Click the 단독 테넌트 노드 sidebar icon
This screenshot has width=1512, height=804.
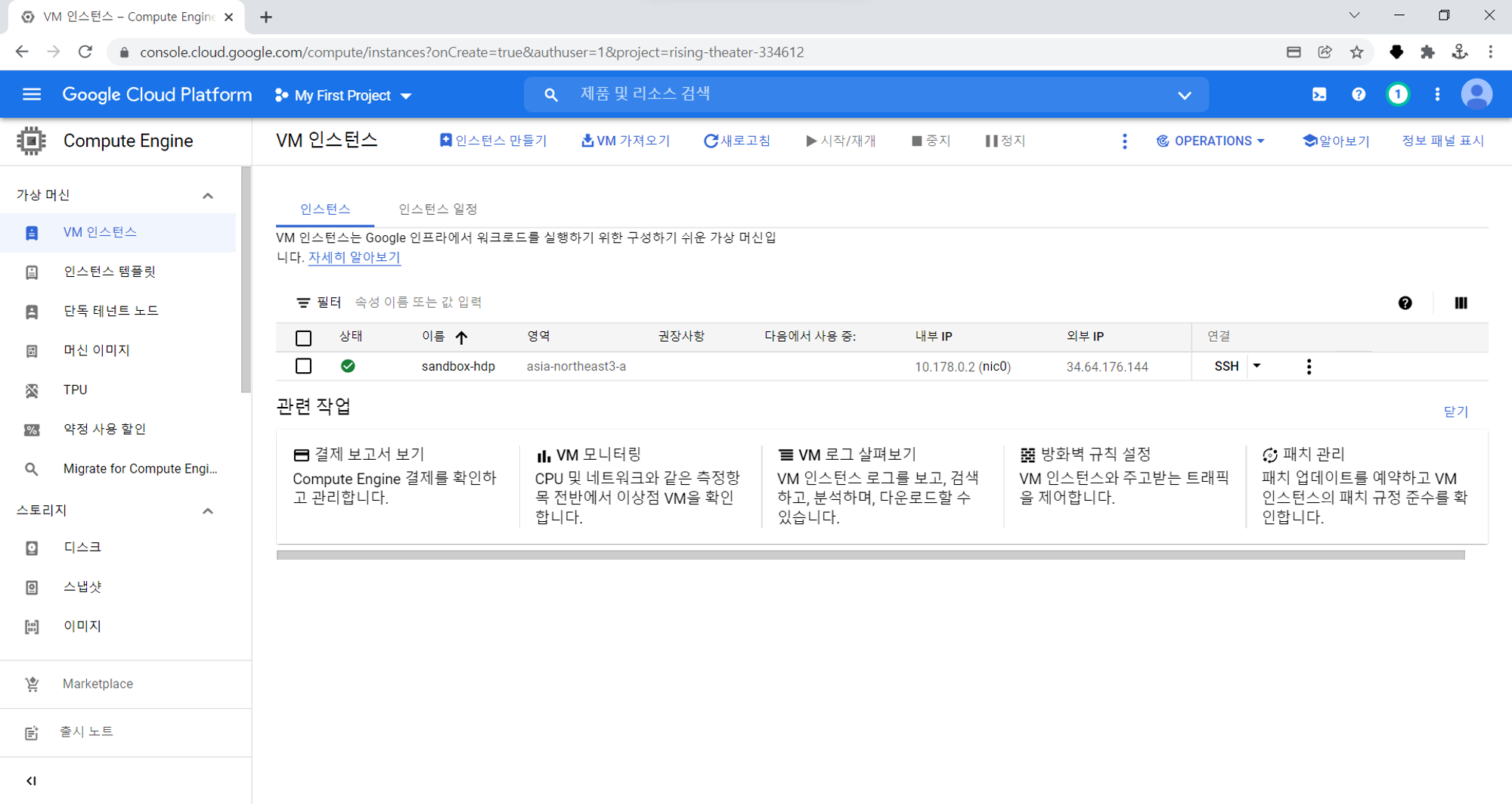pos(32,312)
